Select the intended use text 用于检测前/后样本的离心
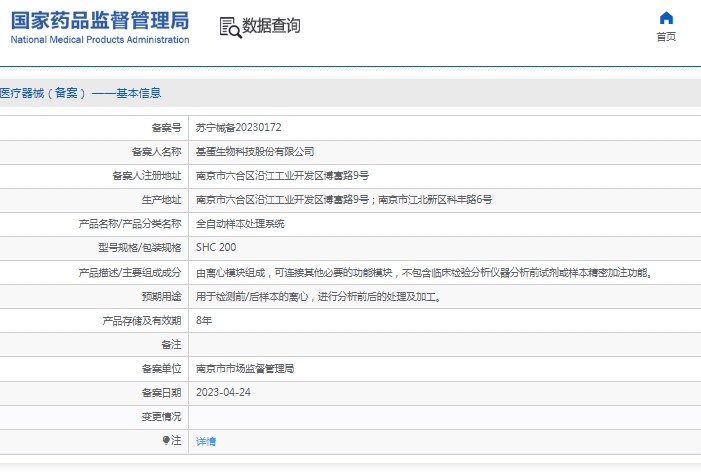 point(319,297)
